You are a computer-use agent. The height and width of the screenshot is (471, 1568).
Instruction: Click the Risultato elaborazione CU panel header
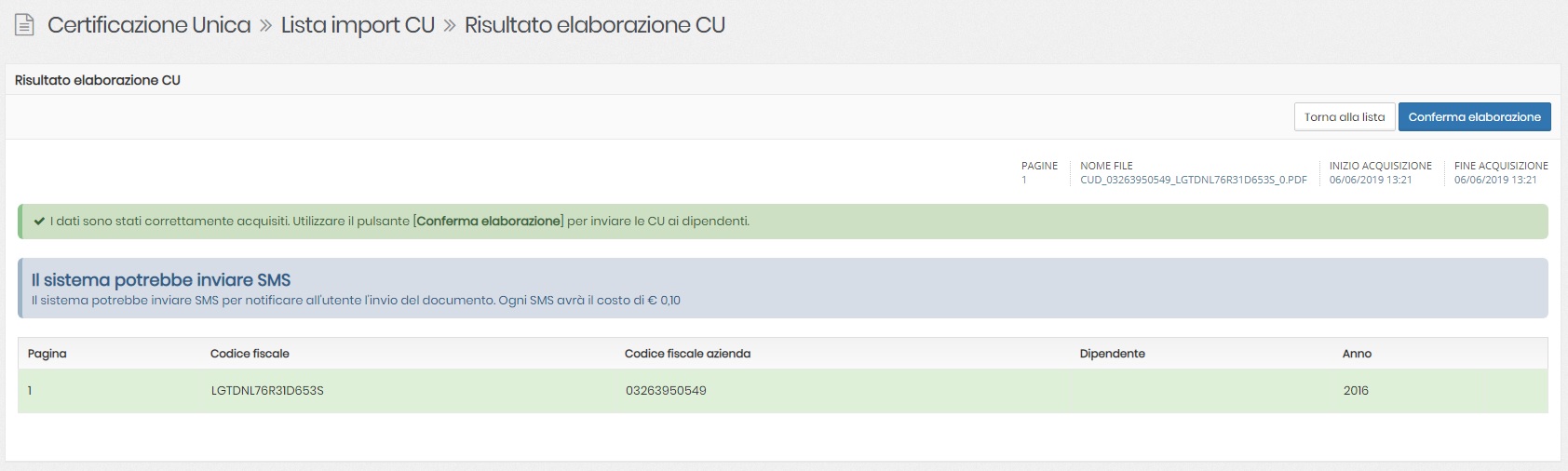coord(98,80)
